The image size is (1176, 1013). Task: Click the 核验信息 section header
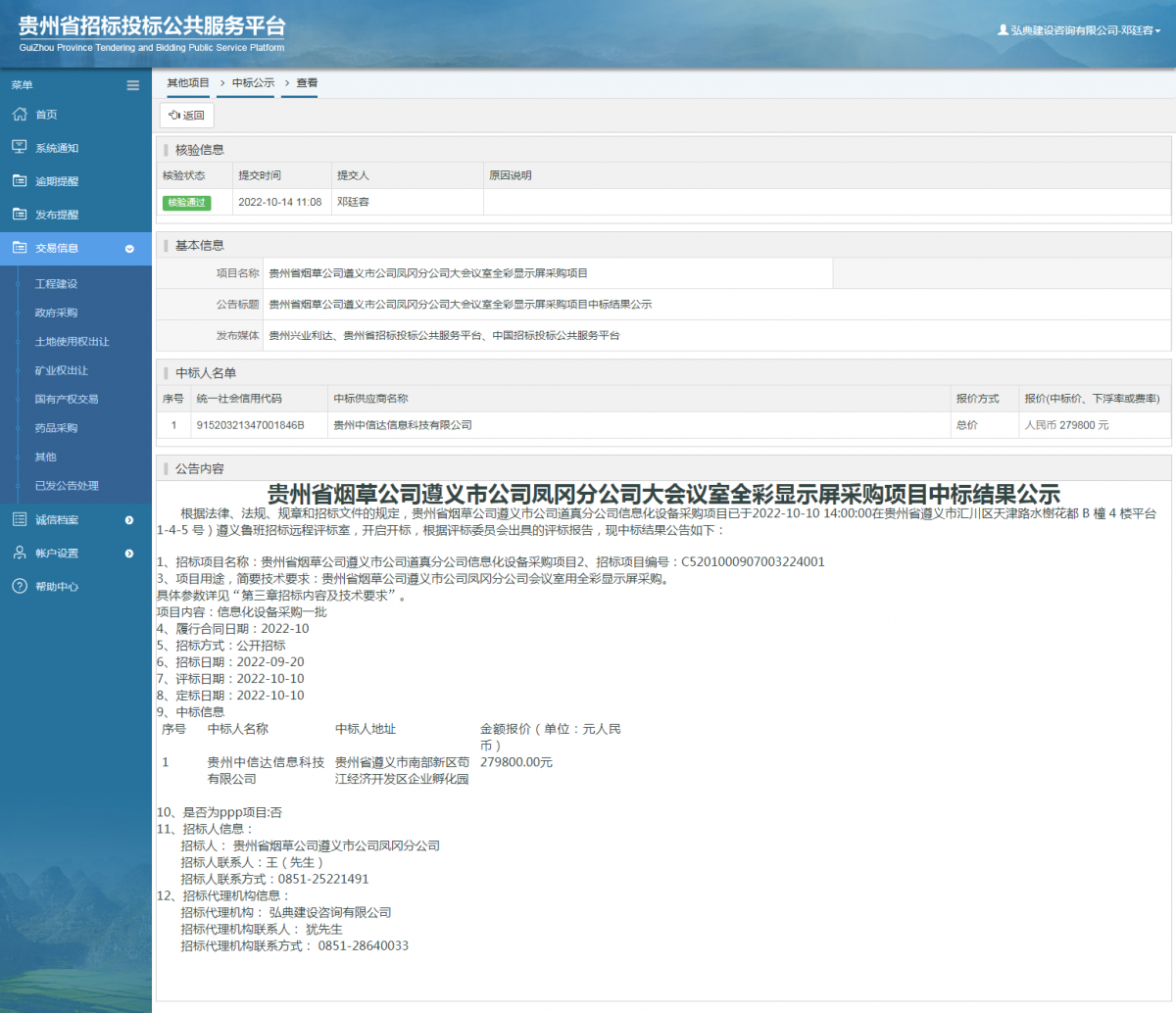[199, 150]
